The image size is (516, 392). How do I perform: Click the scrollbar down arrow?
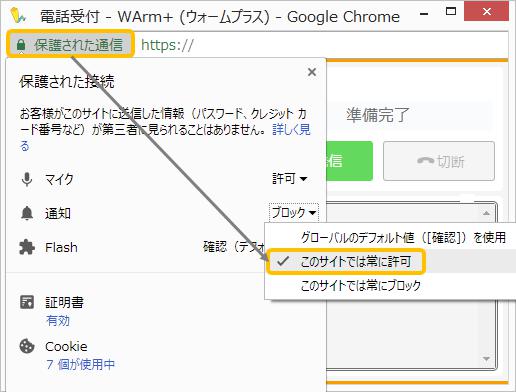486,359
